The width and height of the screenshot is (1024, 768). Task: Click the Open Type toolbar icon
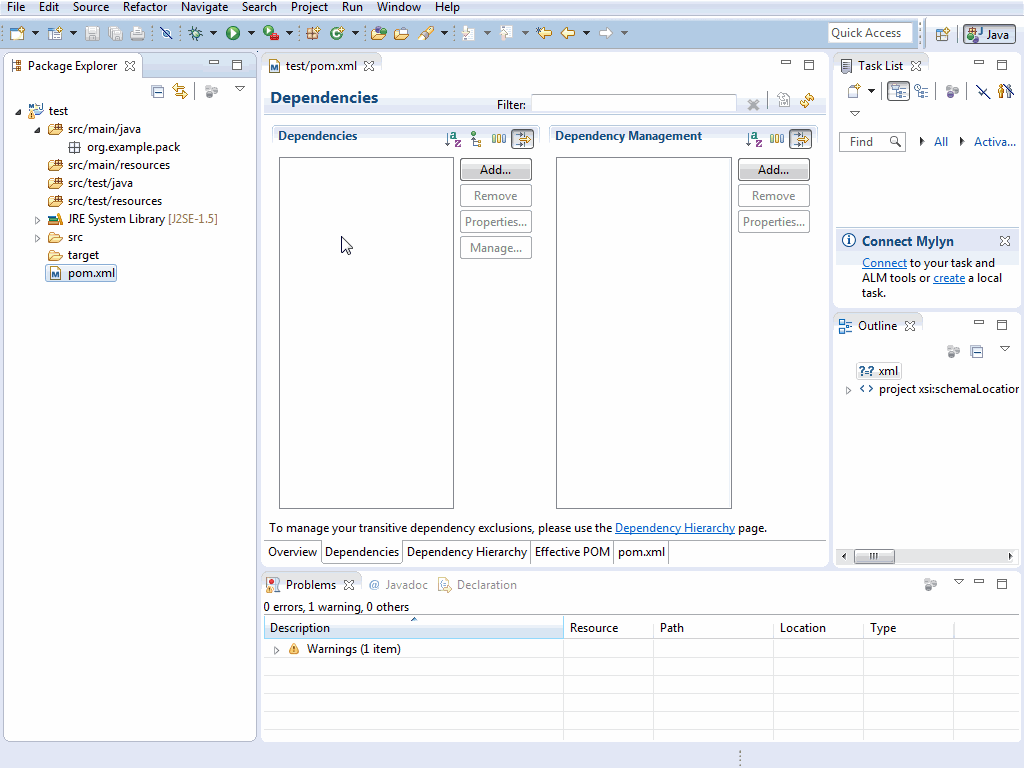(x=379, y=33)
